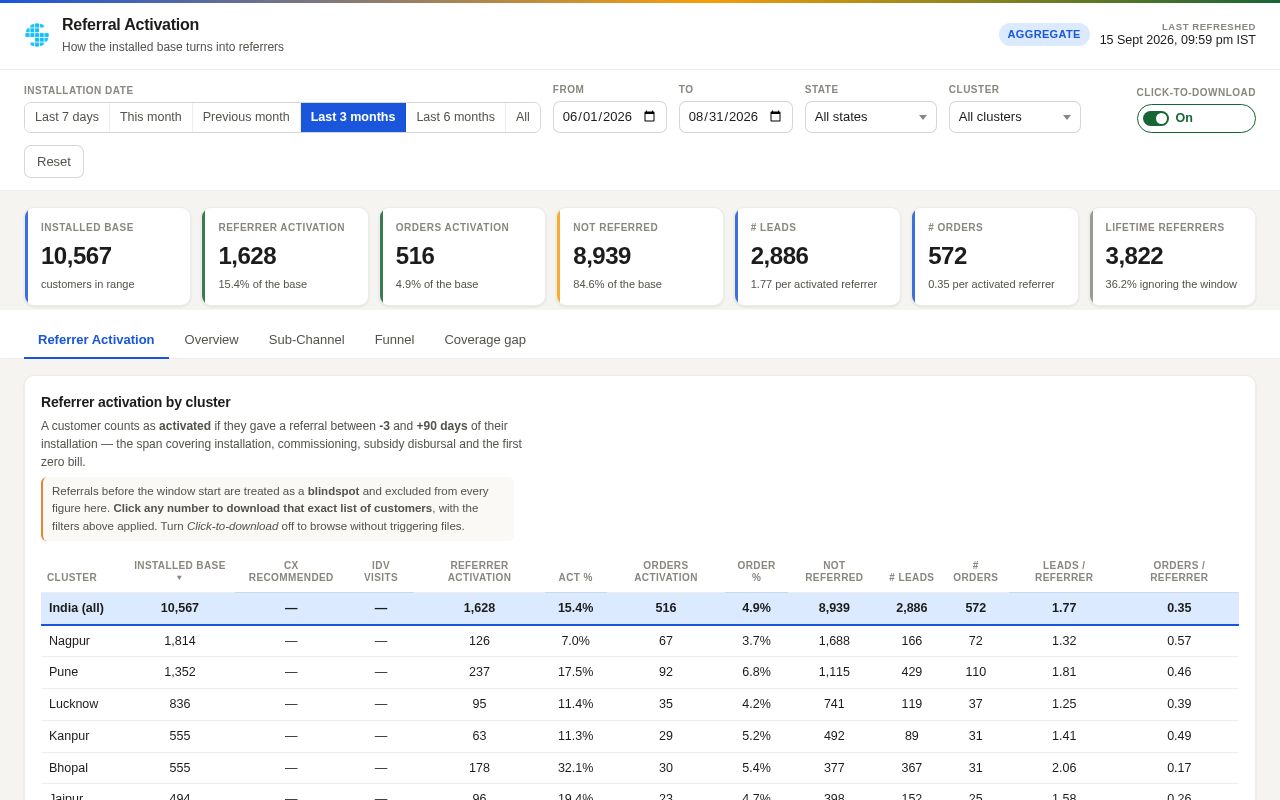The image size is (1280, 800).
Task: Click Bhopal leads per referrer 2.06
Action: (1064, 768)
